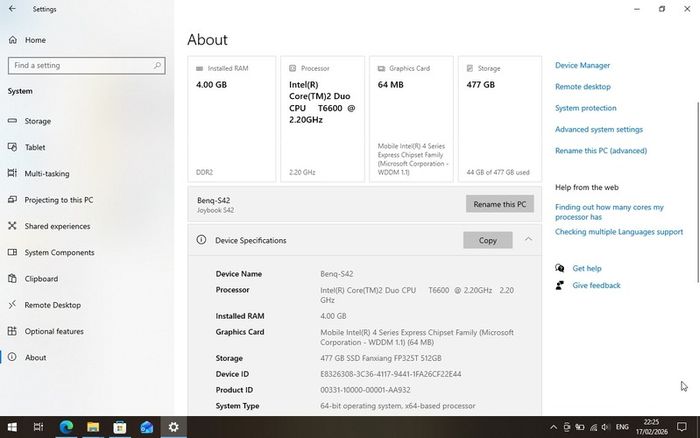Click the System Type value text

[397, 406]
